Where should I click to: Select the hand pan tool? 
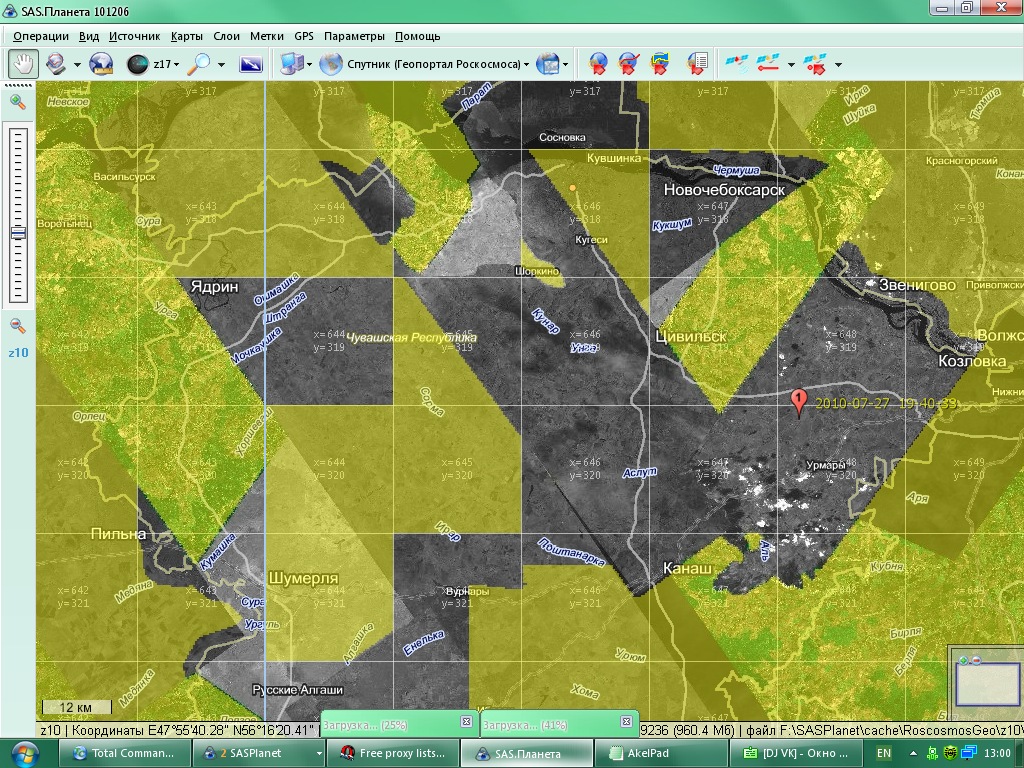(x=23, y=64)
